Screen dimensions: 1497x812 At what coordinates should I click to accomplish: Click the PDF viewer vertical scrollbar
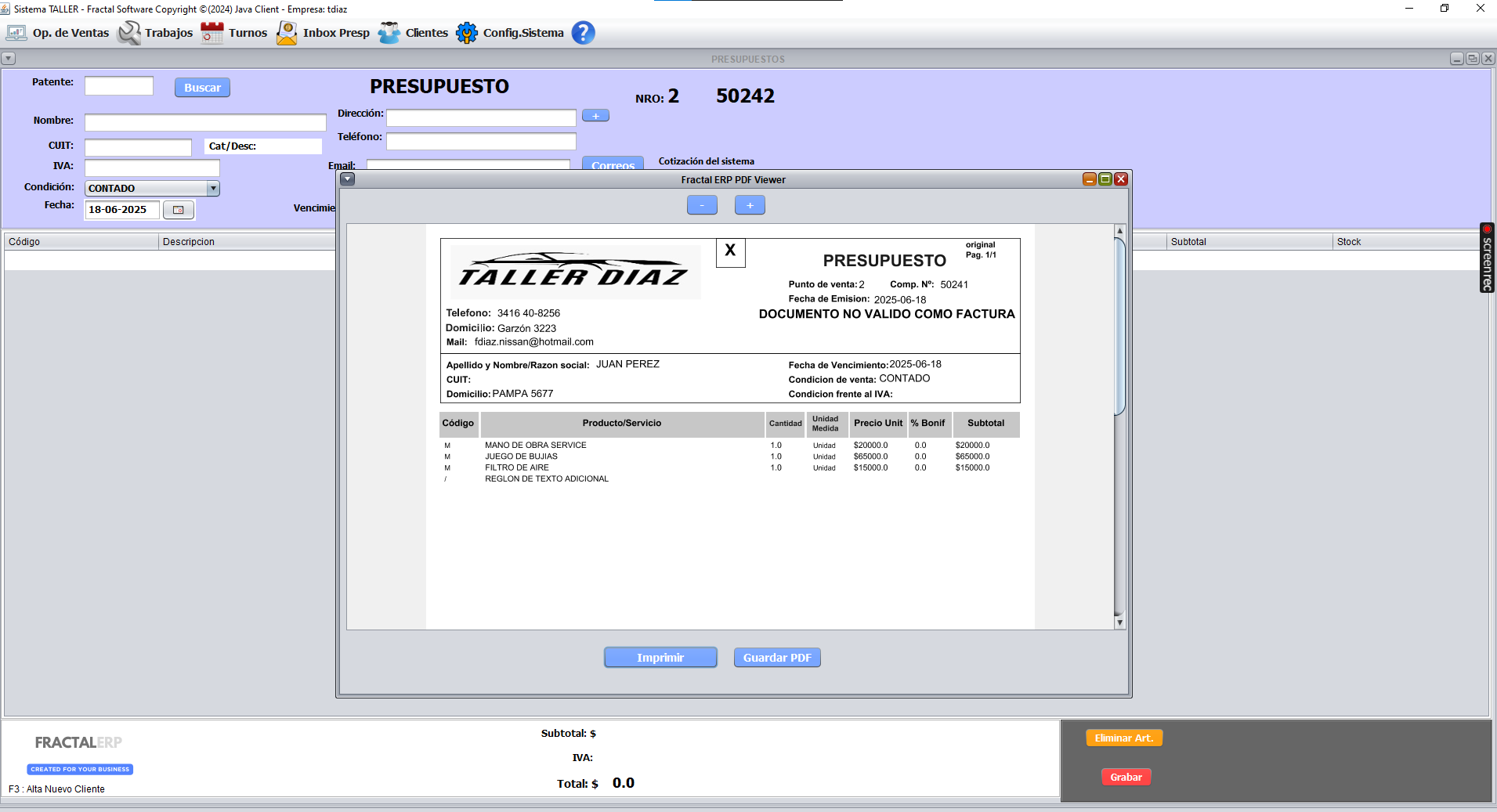click(1119, 427)
